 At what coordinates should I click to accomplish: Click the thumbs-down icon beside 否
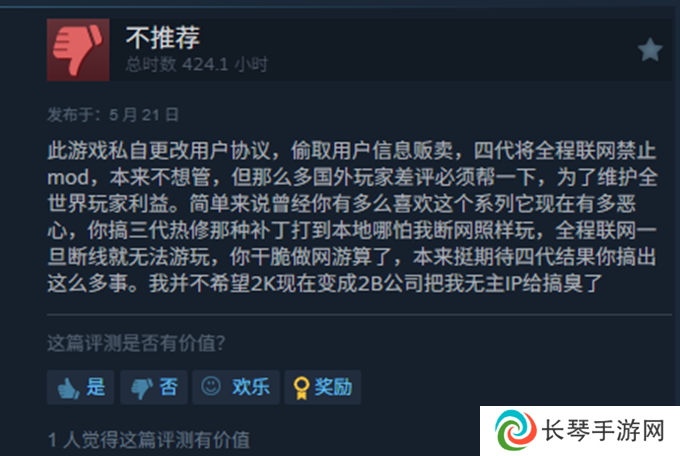142,388
